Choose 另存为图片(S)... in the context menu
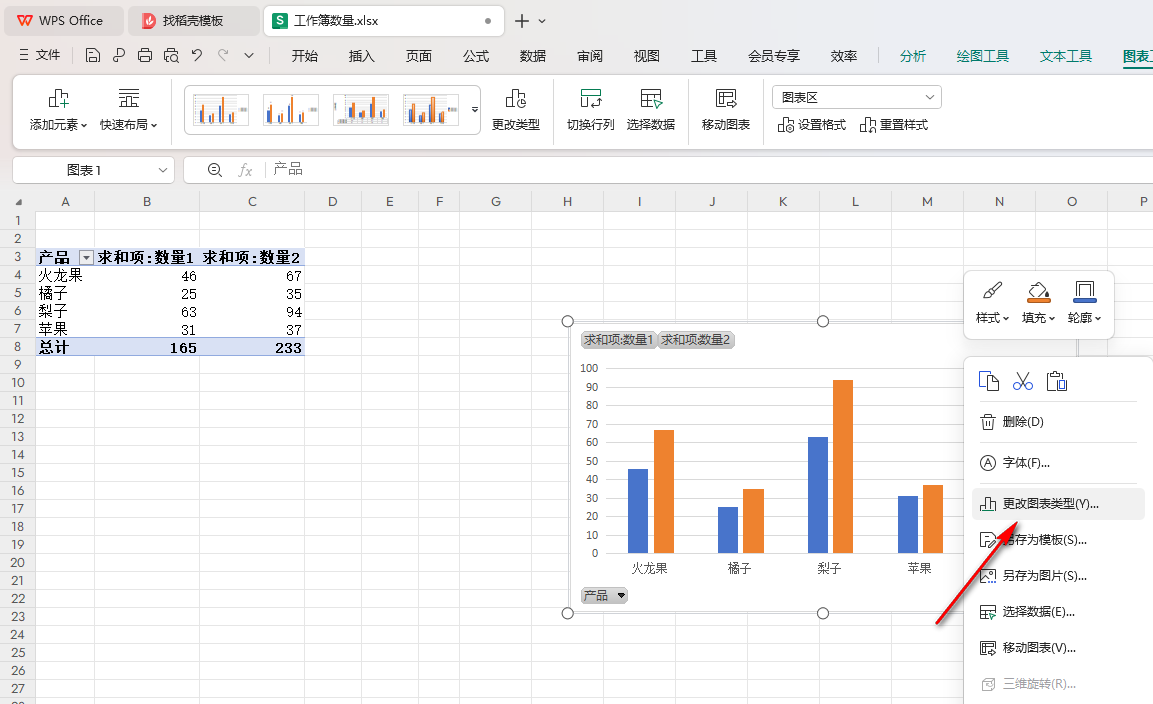 1058,576
